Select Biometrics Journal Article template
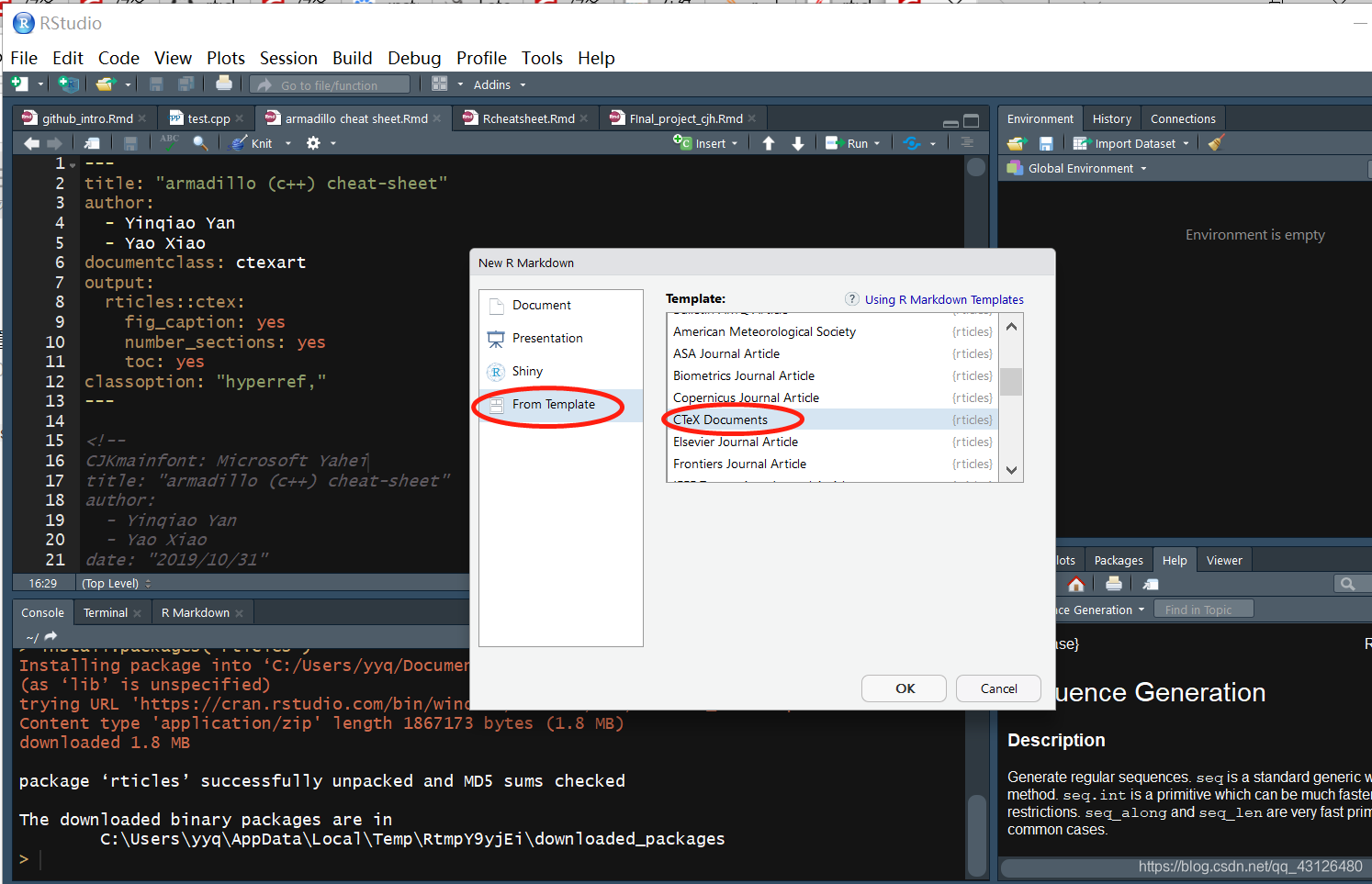1372x884 pixels. 832,375
